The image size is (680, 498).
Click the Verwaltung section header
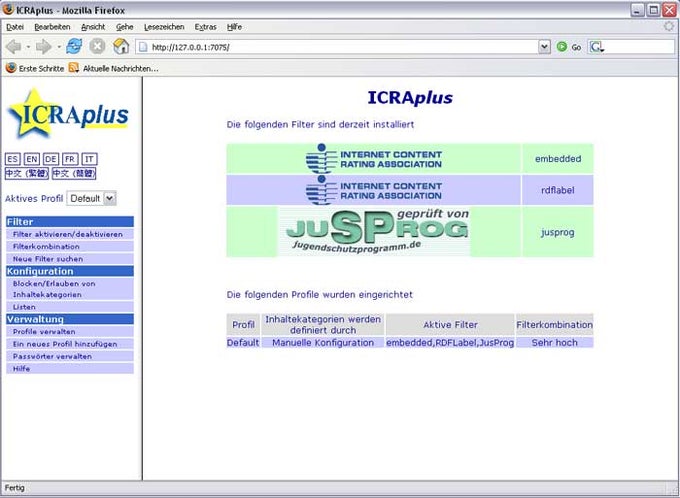(70, 319)
